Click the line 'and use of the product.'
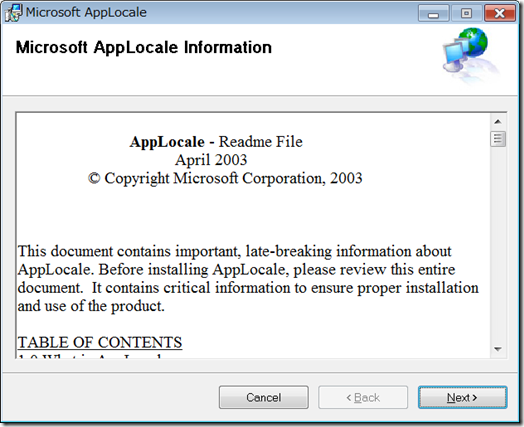Screen dimensions: 524x427 91,306
